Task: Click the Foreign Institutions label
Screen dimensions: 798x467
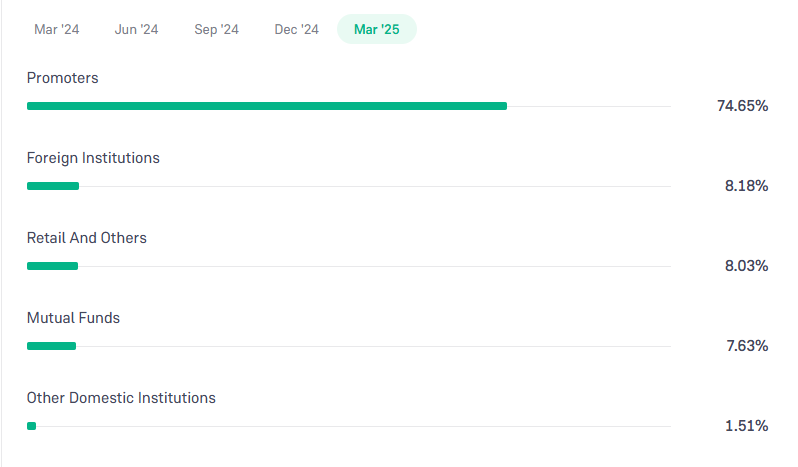Action: (93, 158)
